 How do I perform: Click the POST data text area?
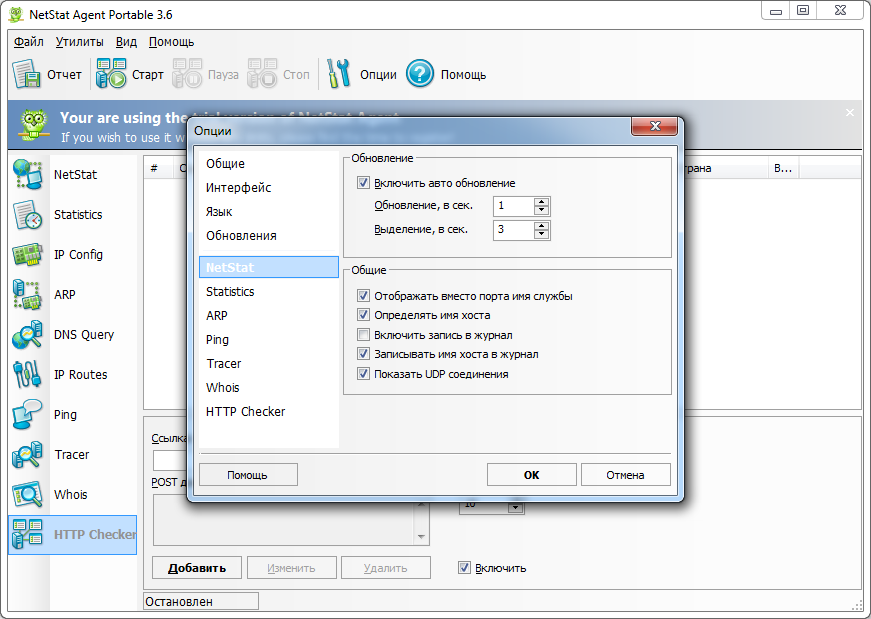(283, 522)
